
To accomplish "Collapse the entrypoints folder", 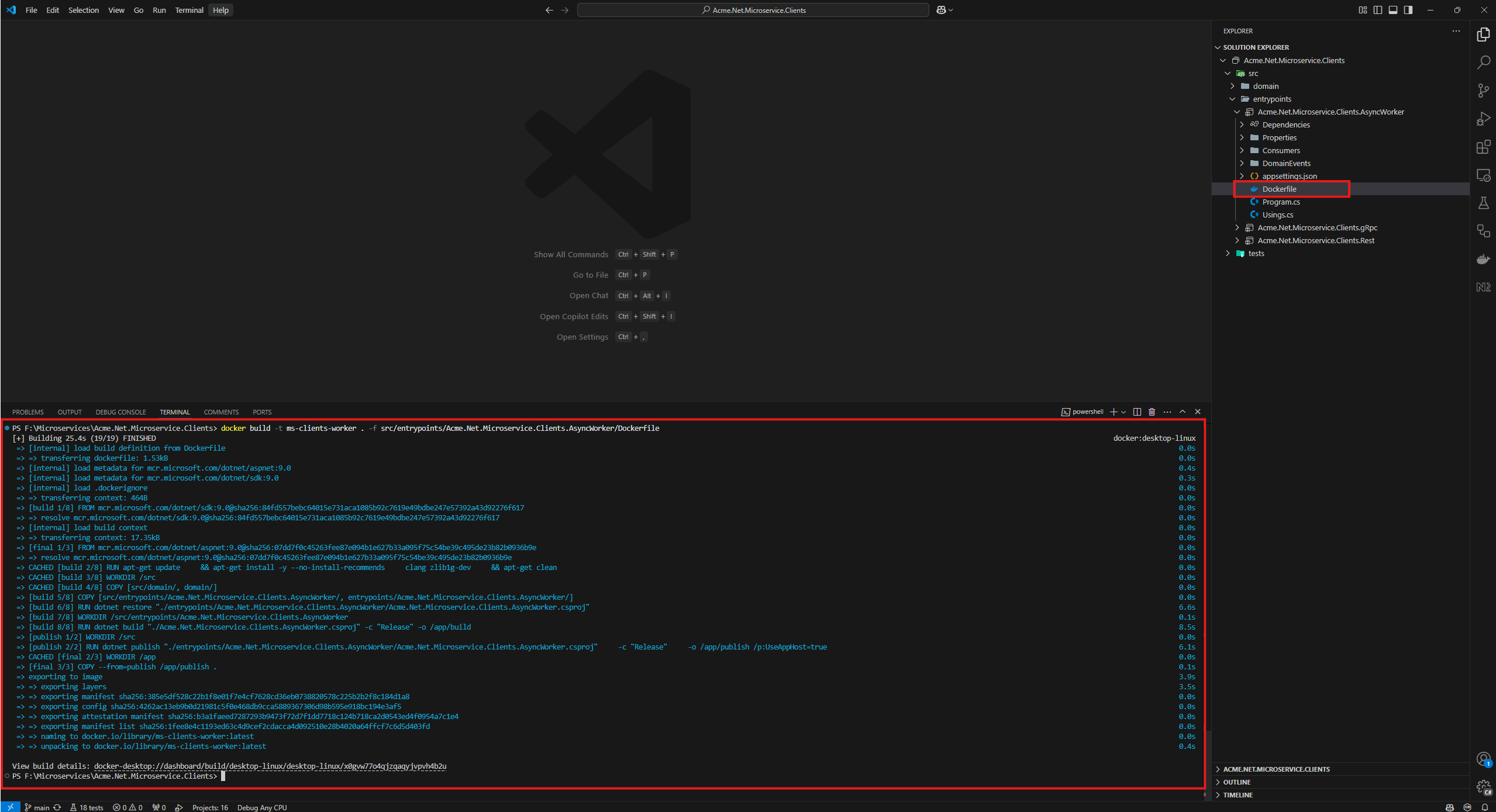I will click(1232, 99).
